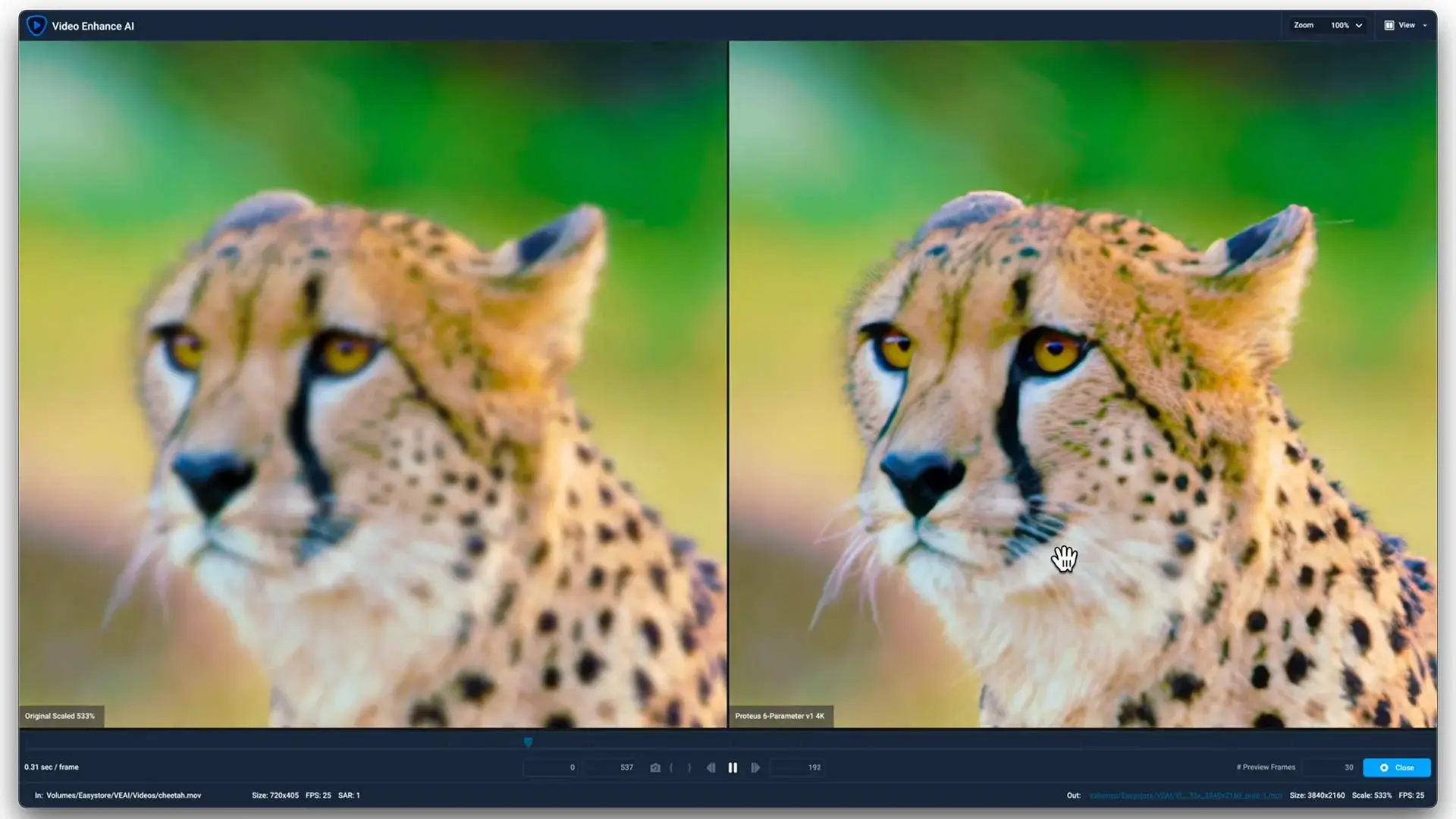This screenshot has width=1456, height=819.
Task: Open the Out file path link
Action: [1187, 795]
